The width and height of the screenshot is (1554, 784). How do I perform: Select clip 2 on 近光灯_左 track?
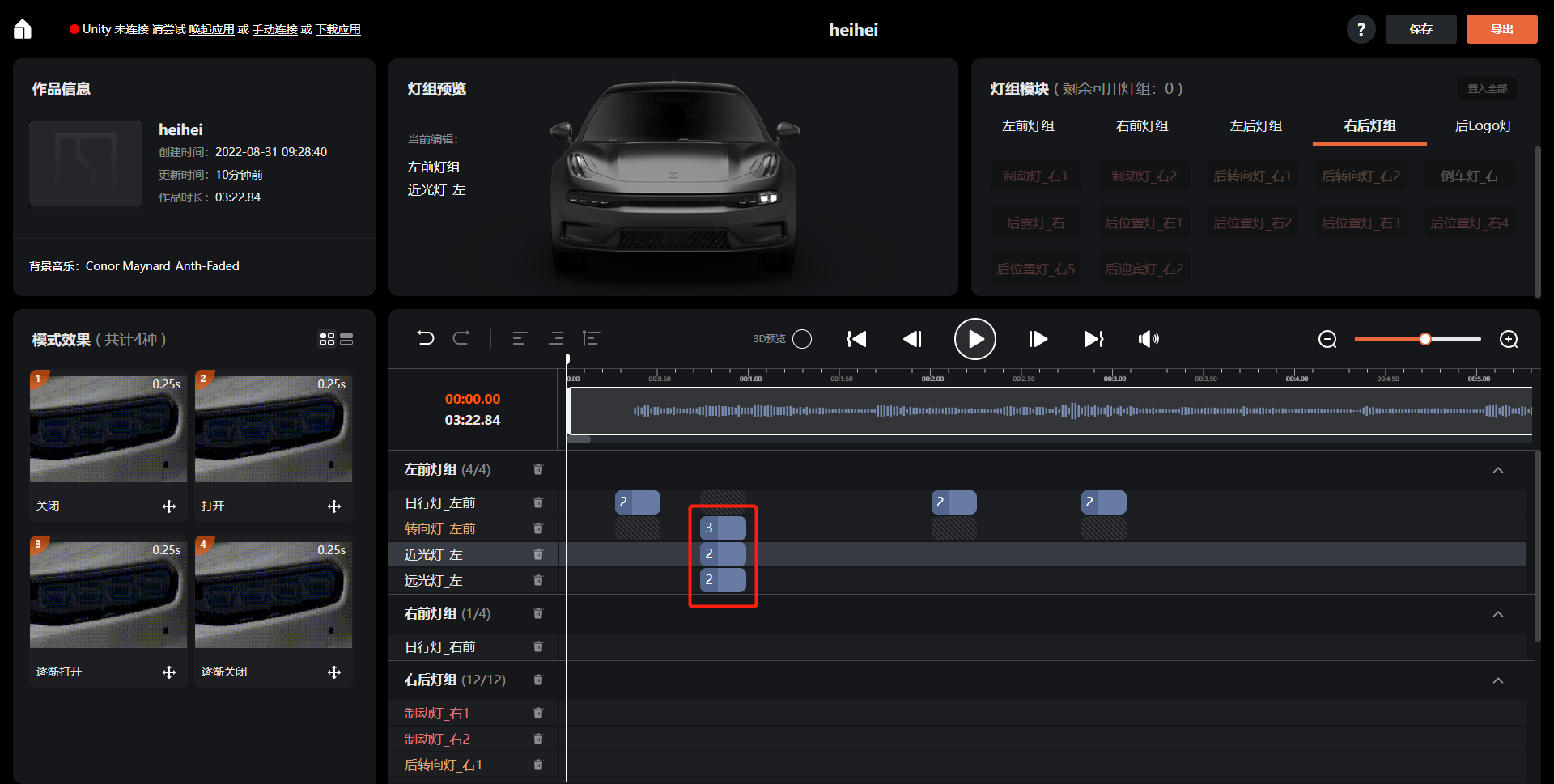click(723, 554)
